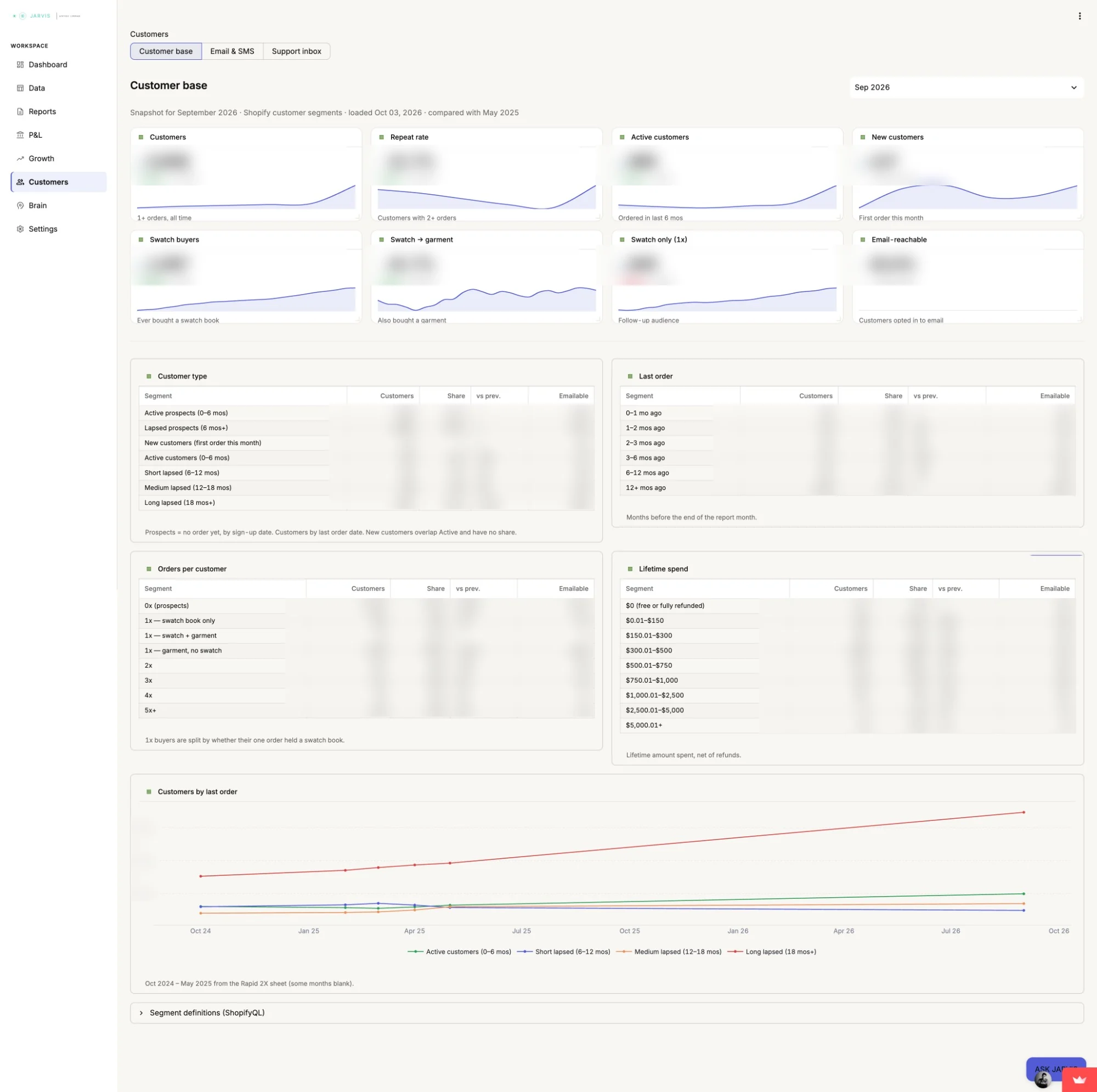Click the Swatch → garment metric card
Viewport: 1097px width, 1092px height.
[x=486, y=277]
